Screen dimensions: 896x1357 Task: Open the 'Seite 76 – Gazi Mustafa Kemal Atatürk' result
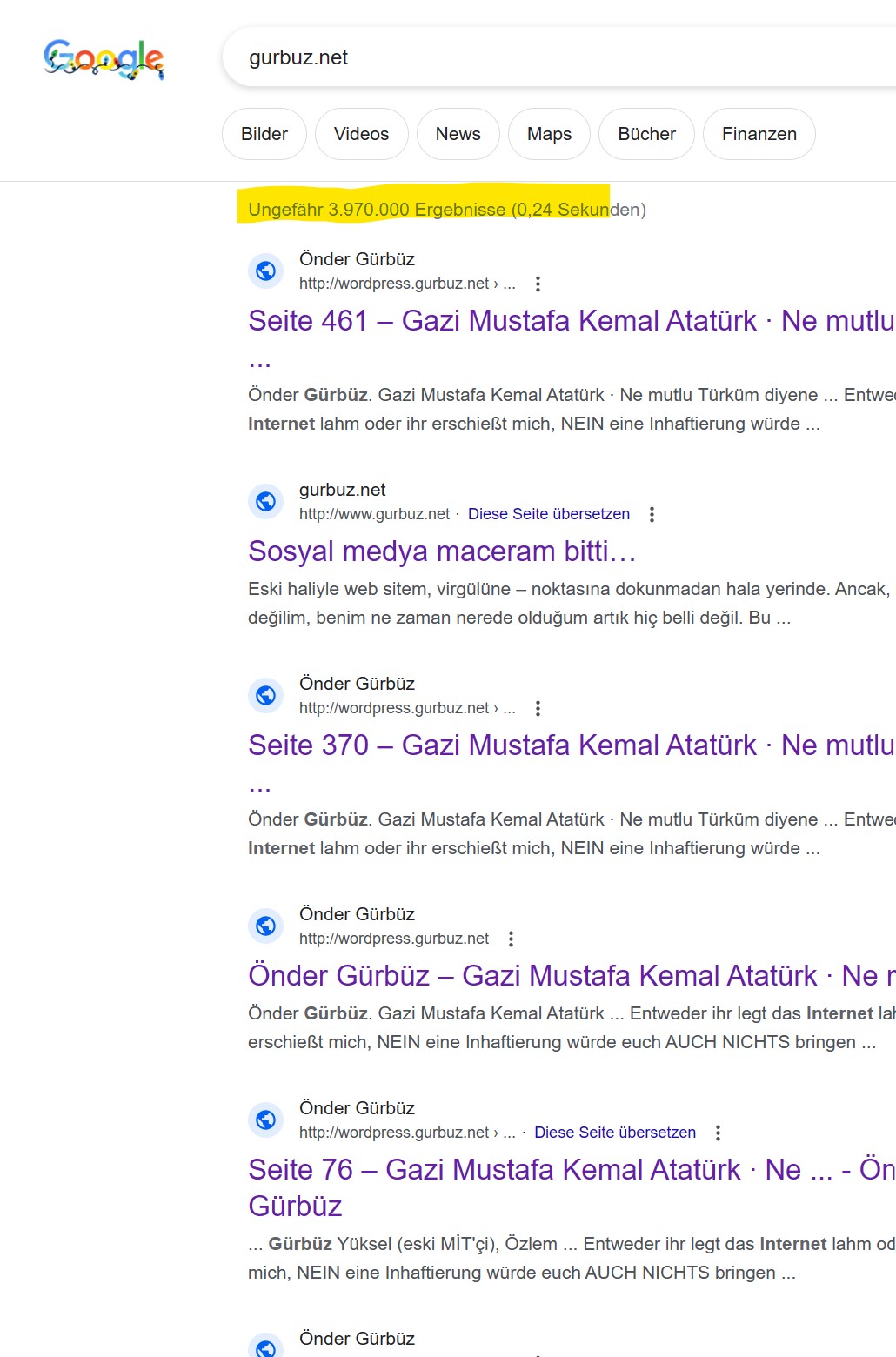[571, 1187]
